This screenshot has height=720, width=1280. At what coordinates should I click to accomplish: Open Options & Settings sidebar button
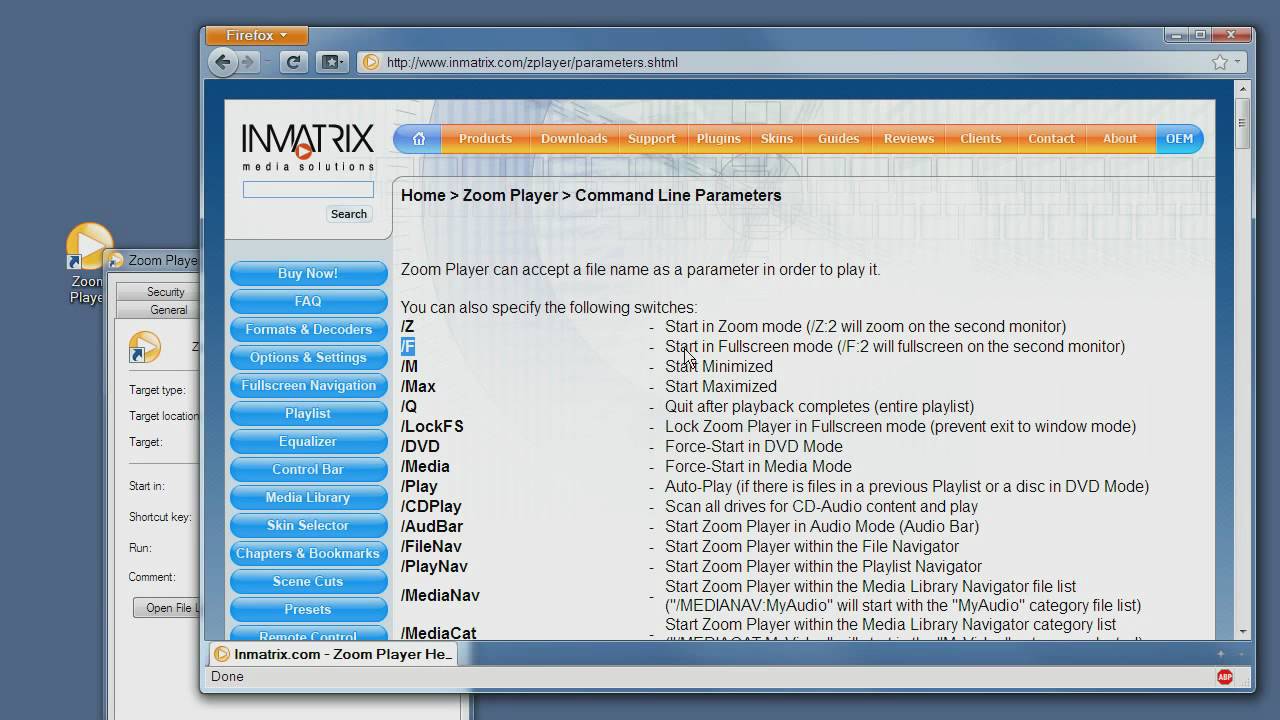(x=308, y=357)
